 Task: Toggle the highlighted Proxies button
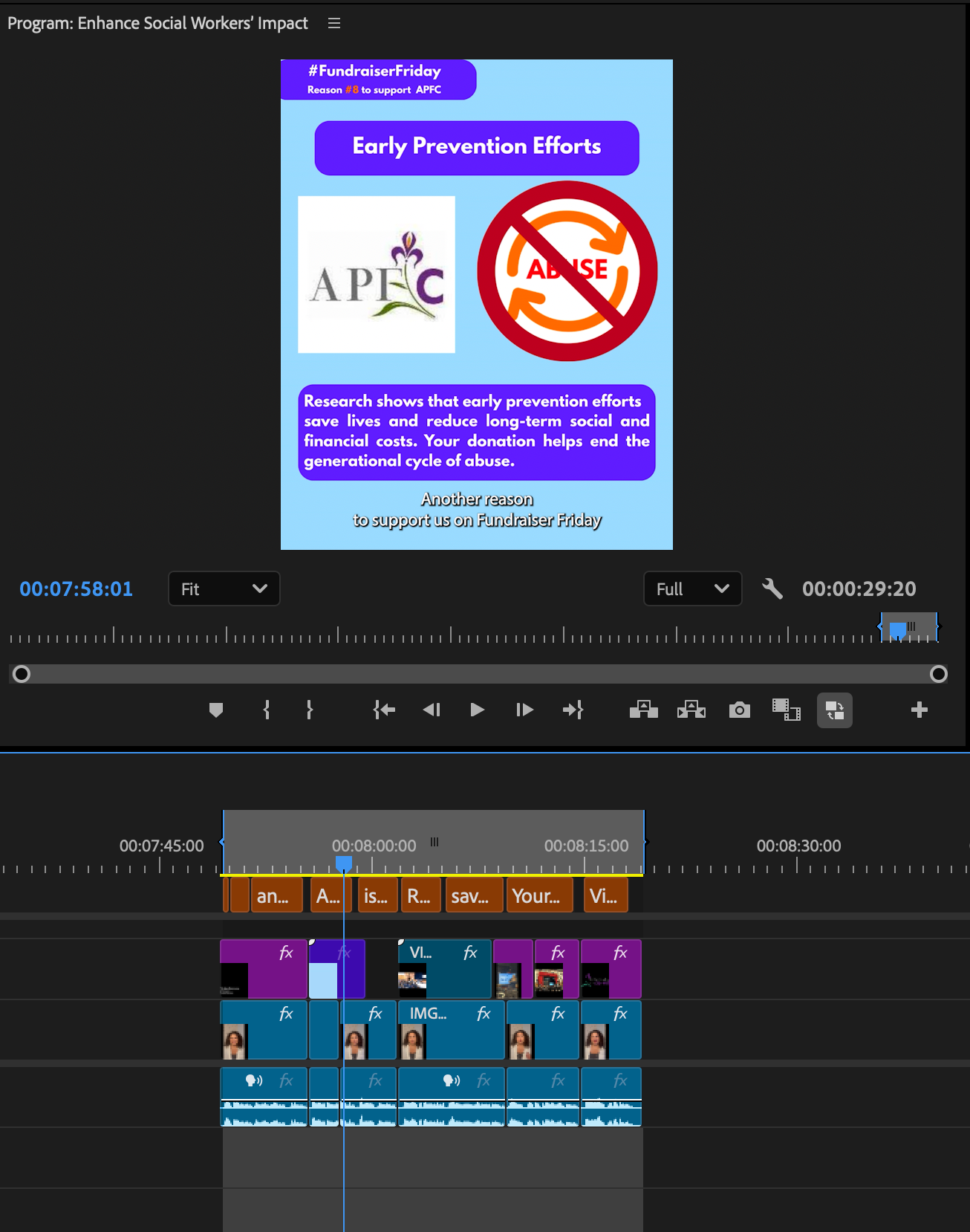coord(835,710)
